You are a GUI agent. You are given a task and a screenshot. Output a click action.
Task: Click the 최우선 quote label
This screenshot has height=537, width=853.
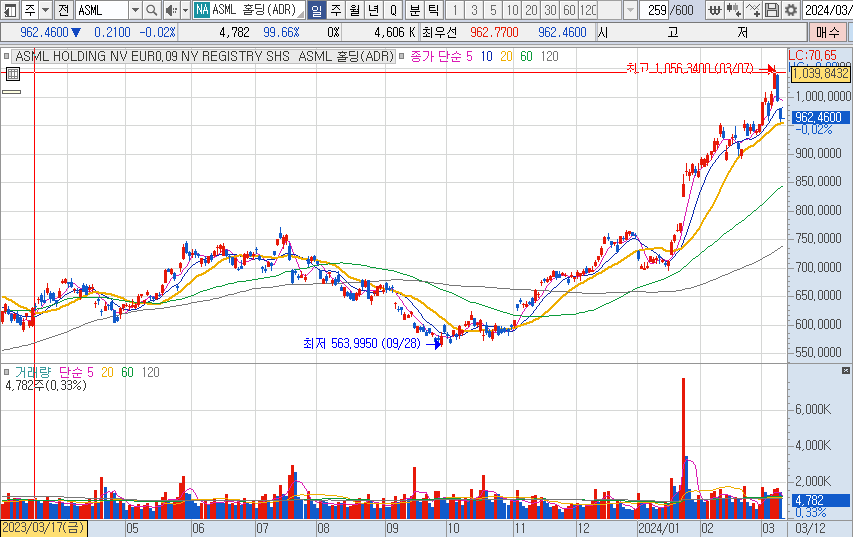pos(439,32)
